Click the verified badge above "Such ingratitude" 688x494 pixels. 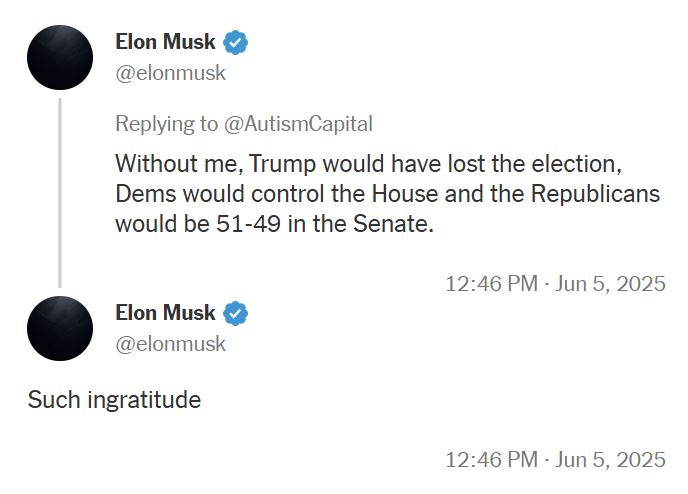click(236, 313)
